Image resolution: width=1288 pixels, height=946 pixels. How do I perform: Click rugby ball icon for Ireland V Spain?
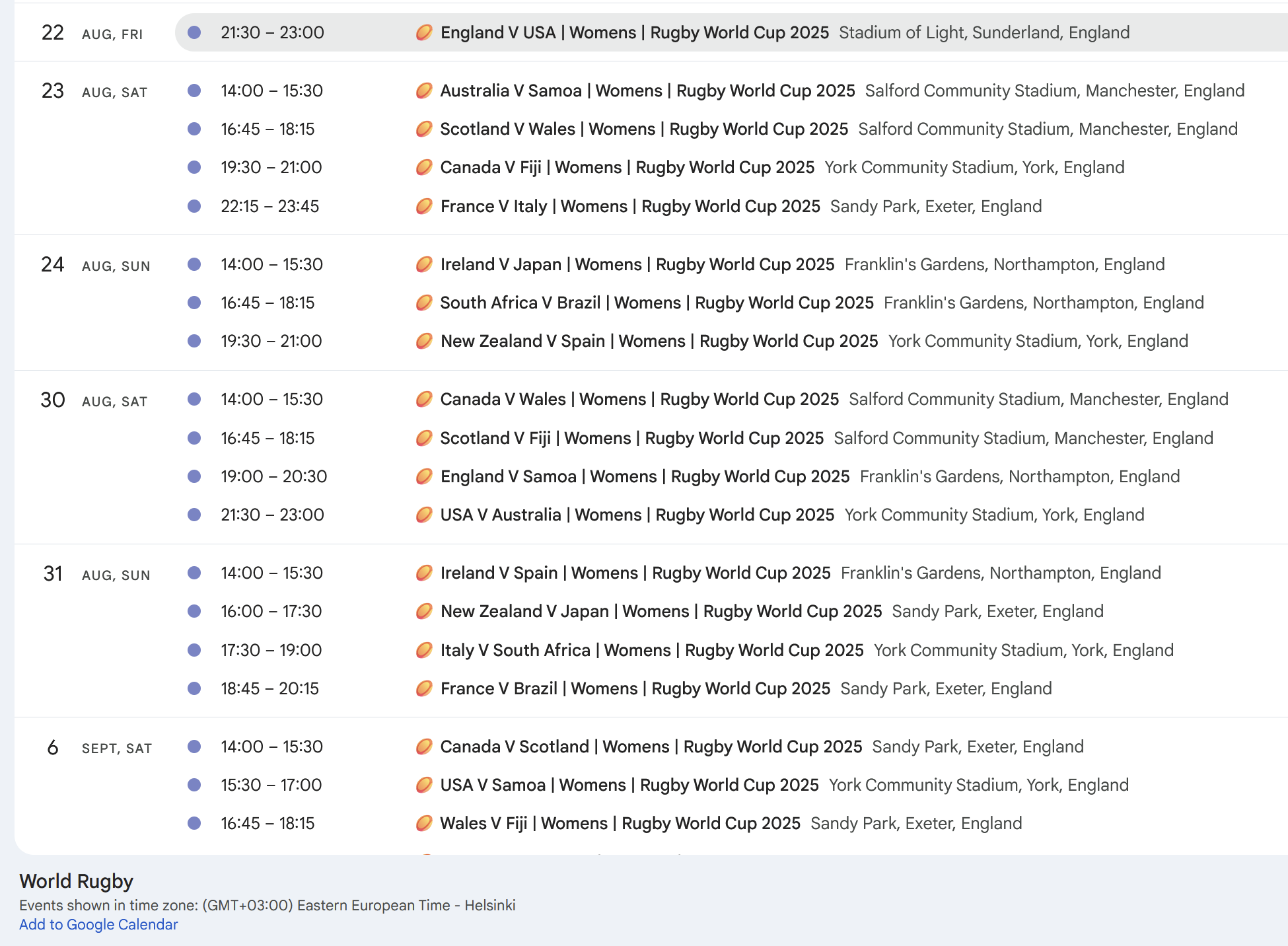tap(424, 573)
